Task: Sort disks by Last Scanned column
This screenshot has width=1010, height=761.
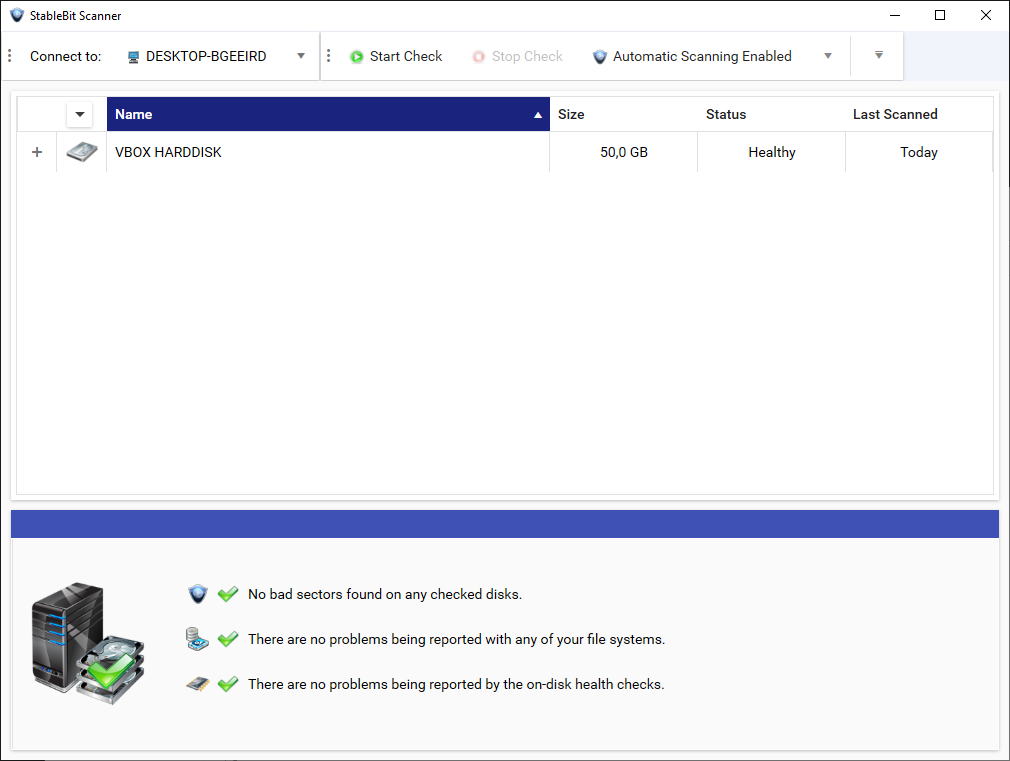Action: click(919, 114)
